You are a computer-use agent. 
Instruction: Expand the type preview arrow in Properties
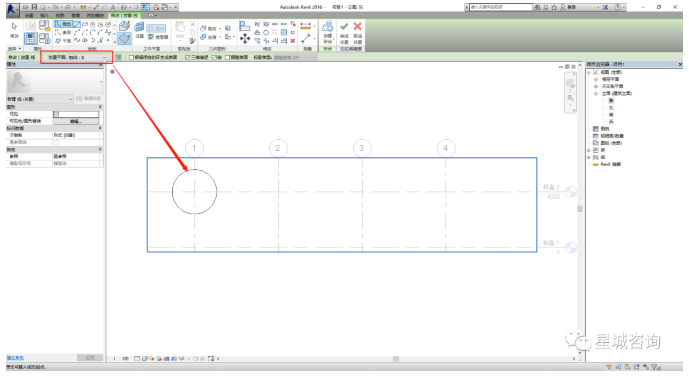tap(101, 82)
